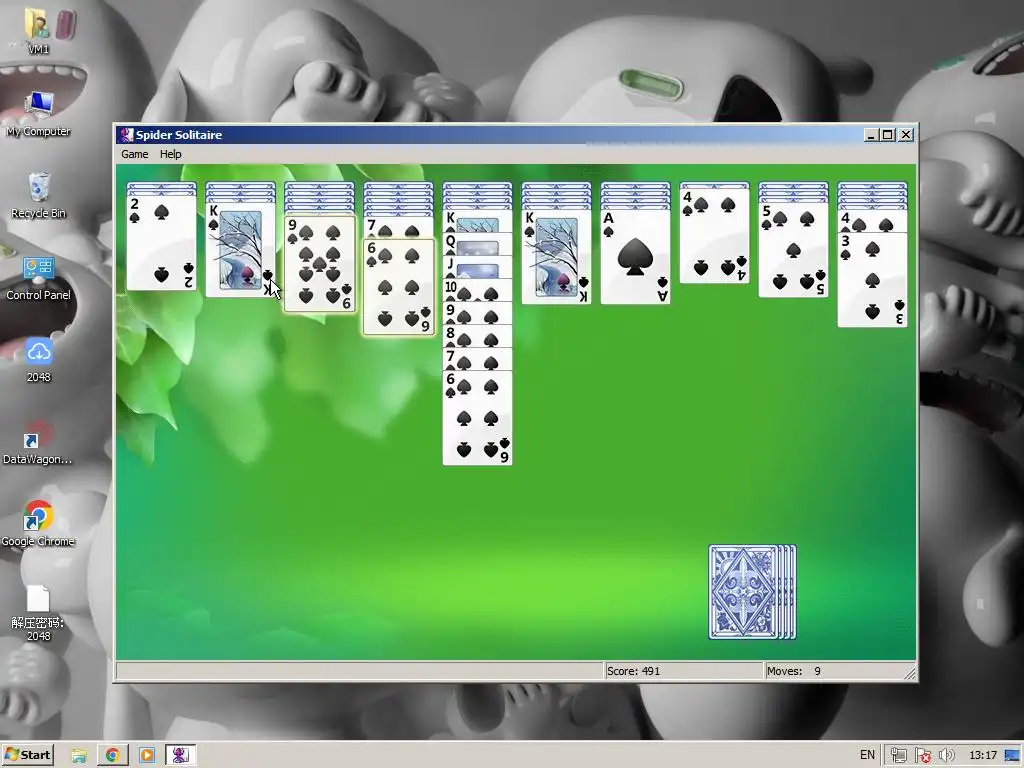
Task: Click the Score: 491 status field
Action: tap(683, 671)
